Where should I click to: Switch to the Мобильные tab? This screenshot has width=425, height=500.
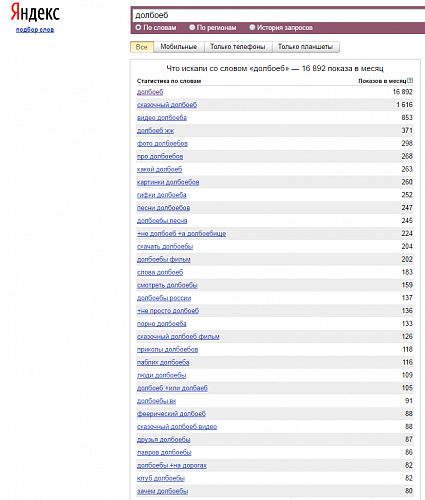(x=179, y=47)
